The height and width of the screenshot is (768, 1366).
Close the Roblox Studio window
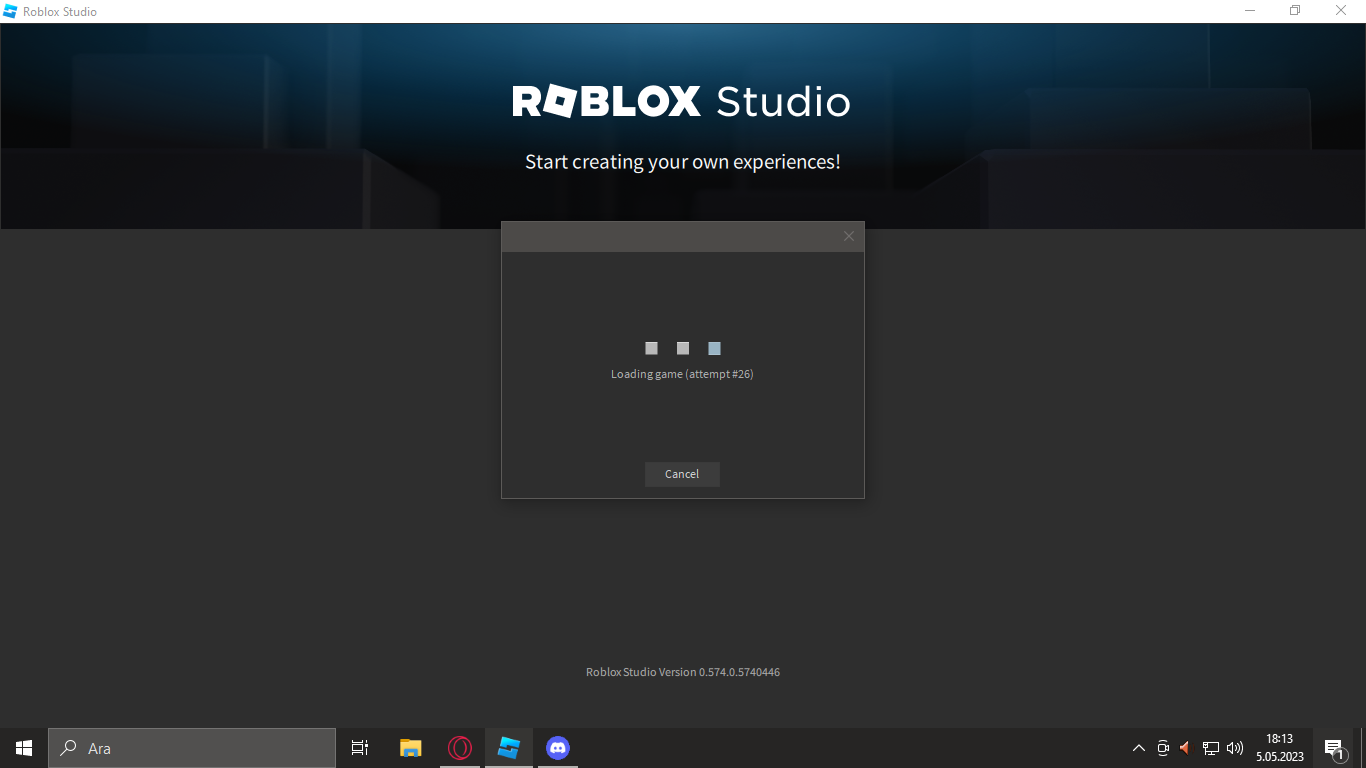point(1341,11)
